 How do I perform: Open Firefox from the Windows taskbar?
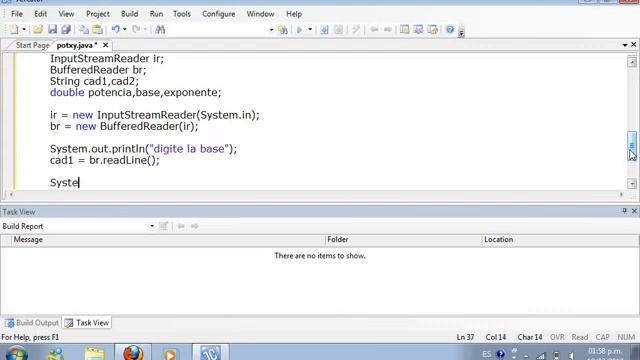pos(133,353)
